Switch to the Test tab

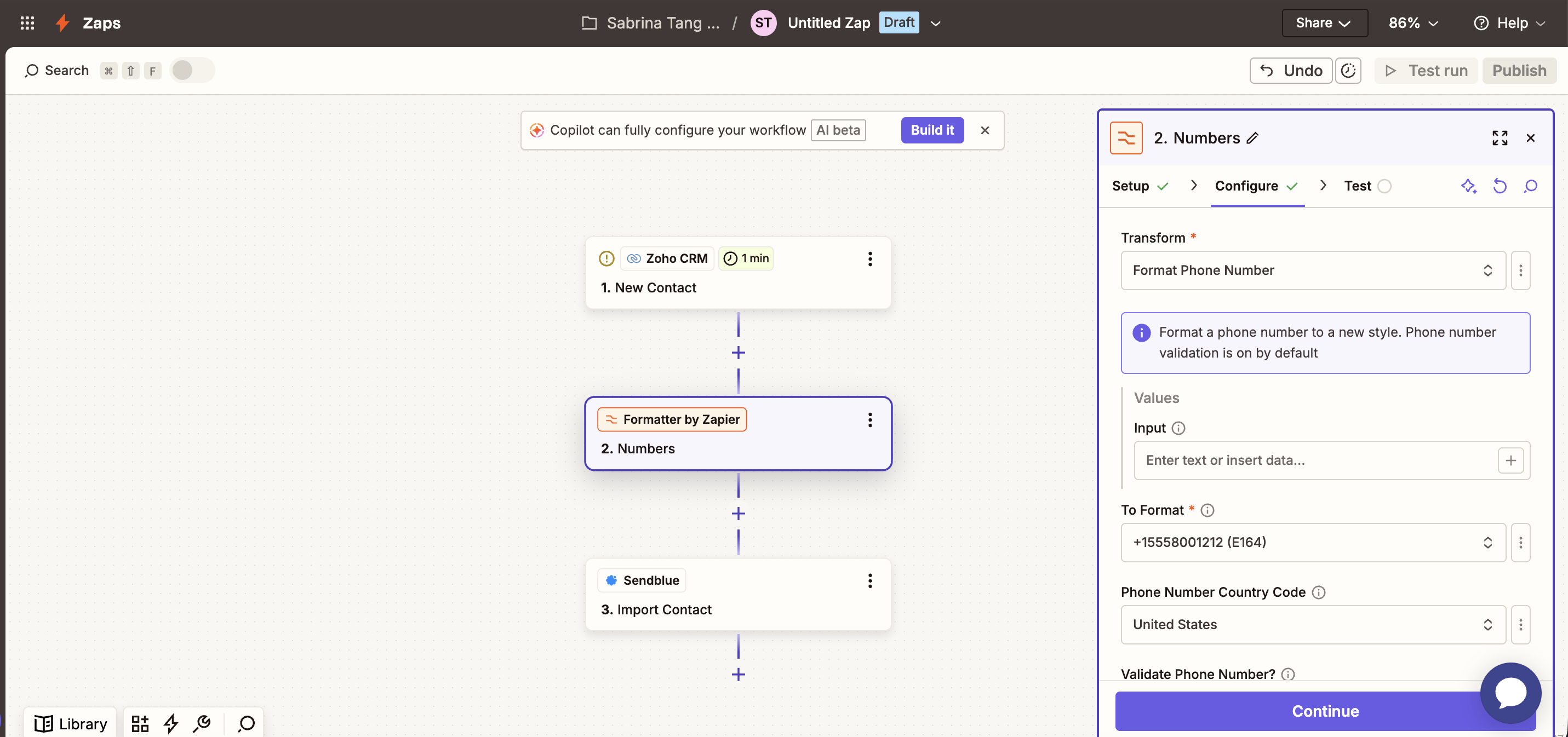point(1367,186)
